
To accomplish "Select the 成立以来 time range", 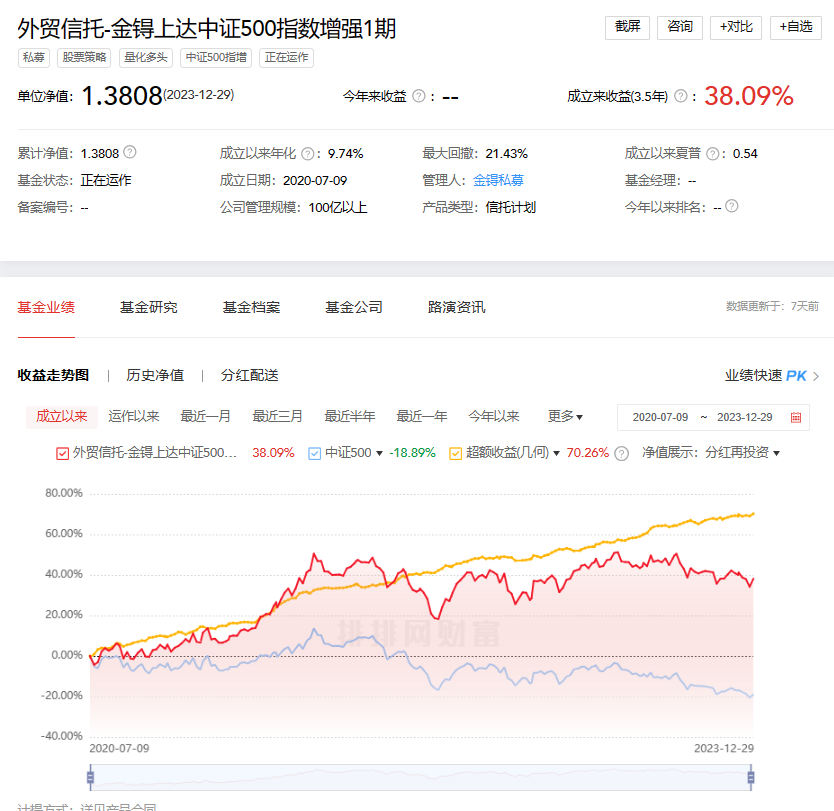I will click(x=62, y=416).
